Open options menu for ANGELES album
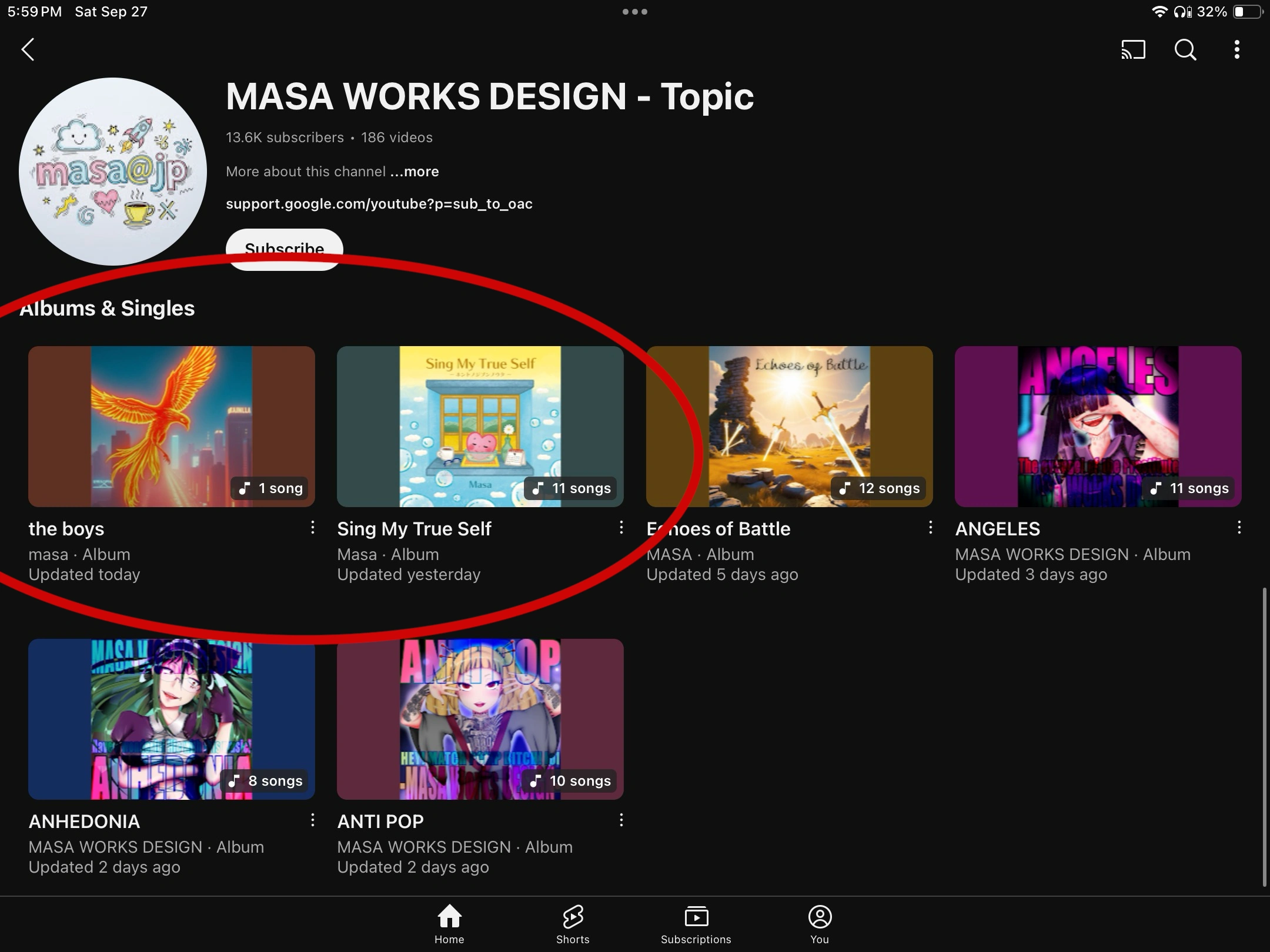This screenshot has width=1270, height=952. [1239, 528]
